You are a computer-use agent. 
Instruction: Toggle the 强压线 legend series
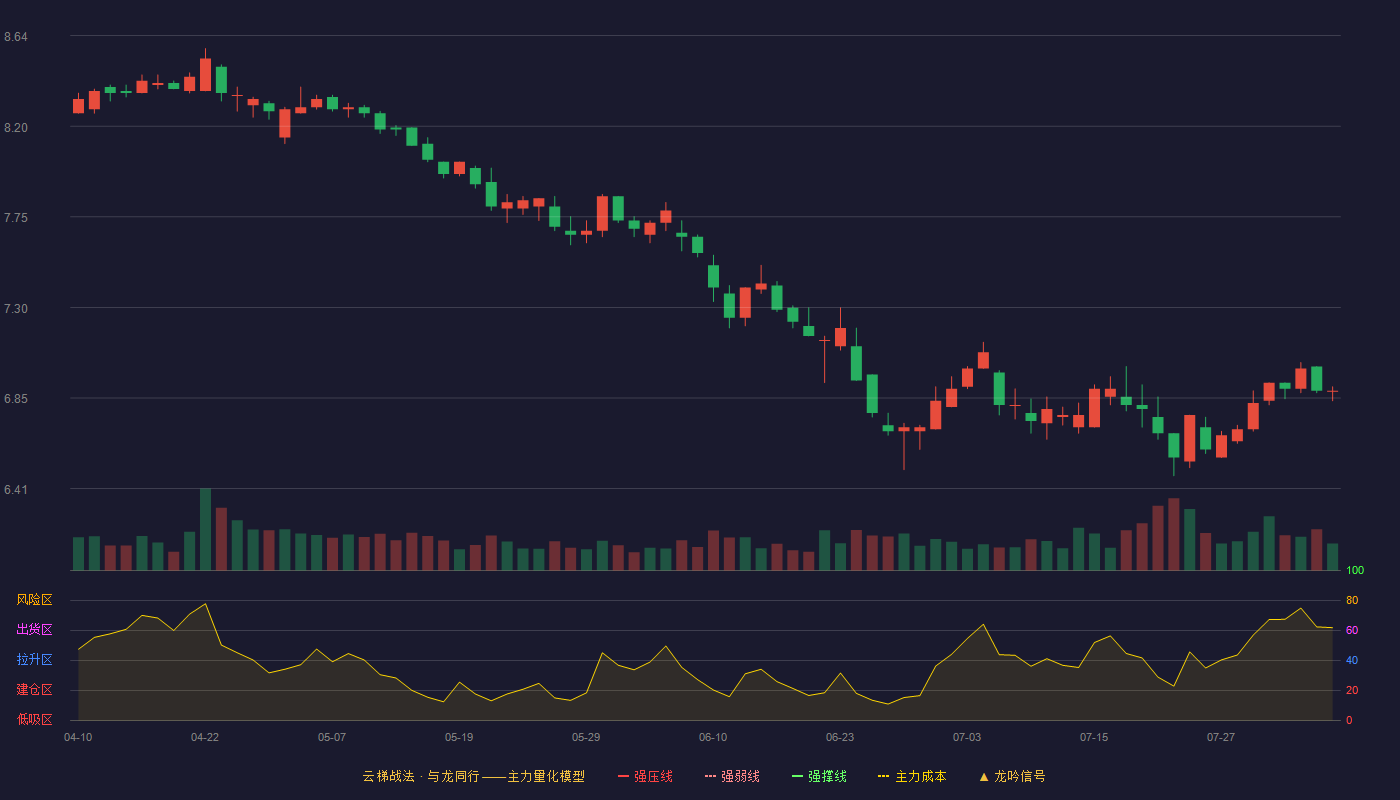[645, 776]
